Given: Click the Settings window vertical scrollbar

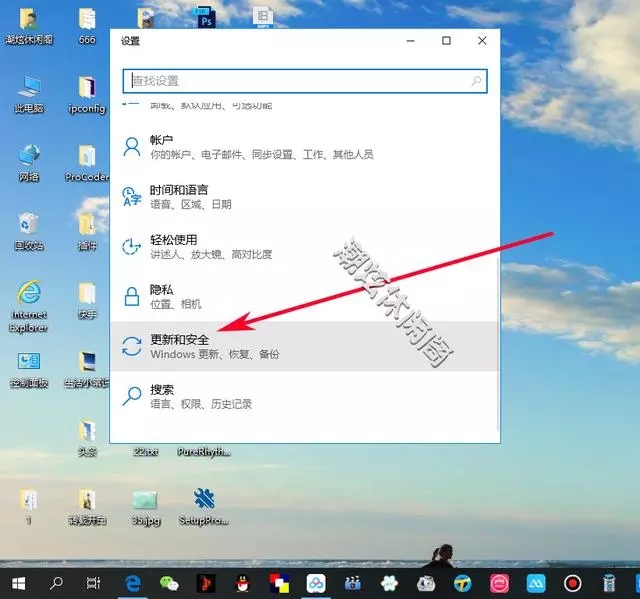Looking at the screenshot, I should [498, 345].
